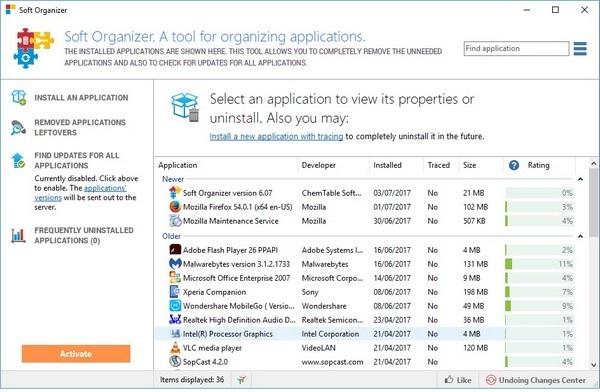
Task: Sort by Rating column header
Action: click(x=539, y=165)
